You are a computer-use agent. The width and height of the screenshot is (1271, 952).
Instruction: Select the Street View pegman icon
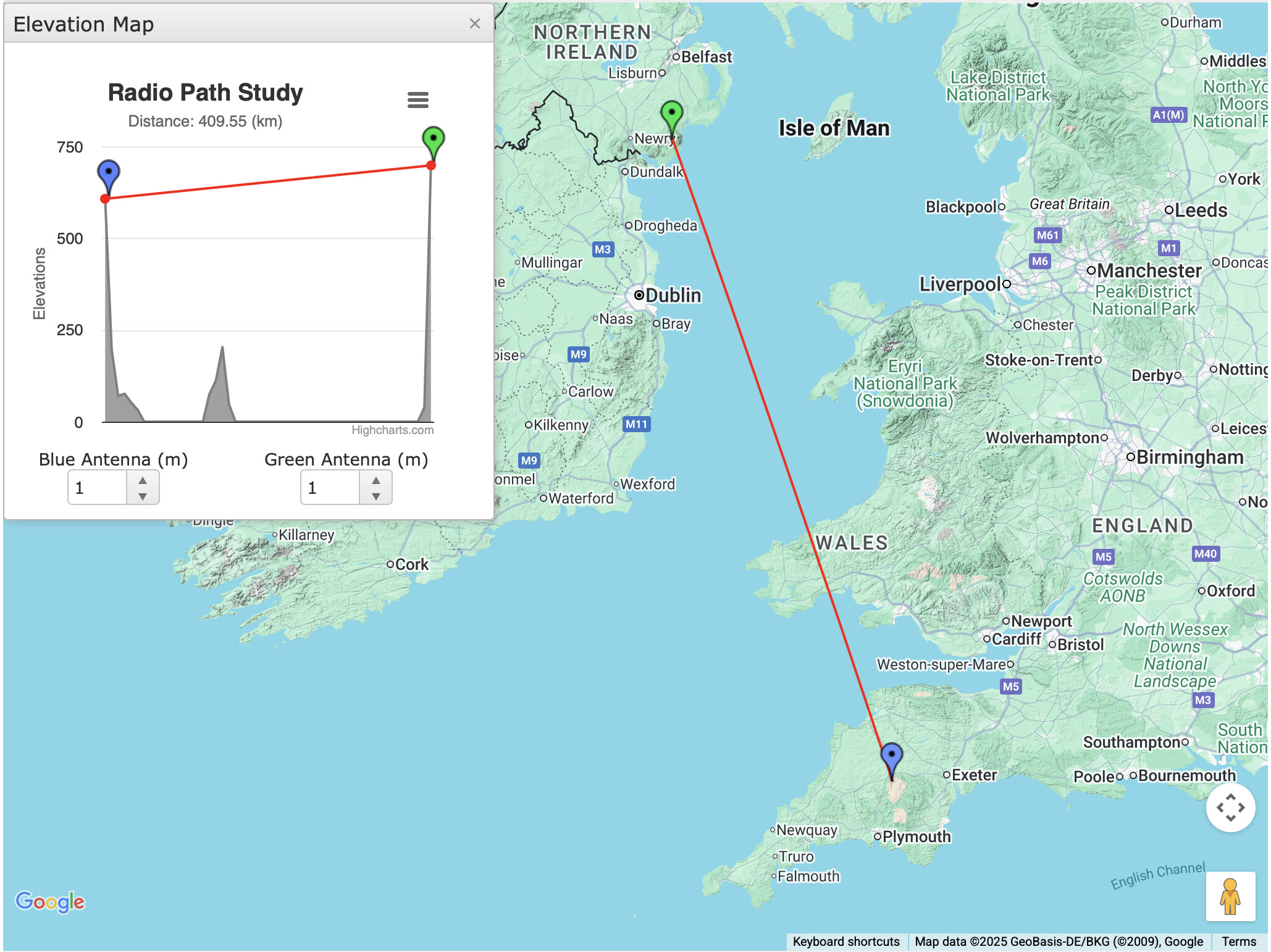point(1230,896)
